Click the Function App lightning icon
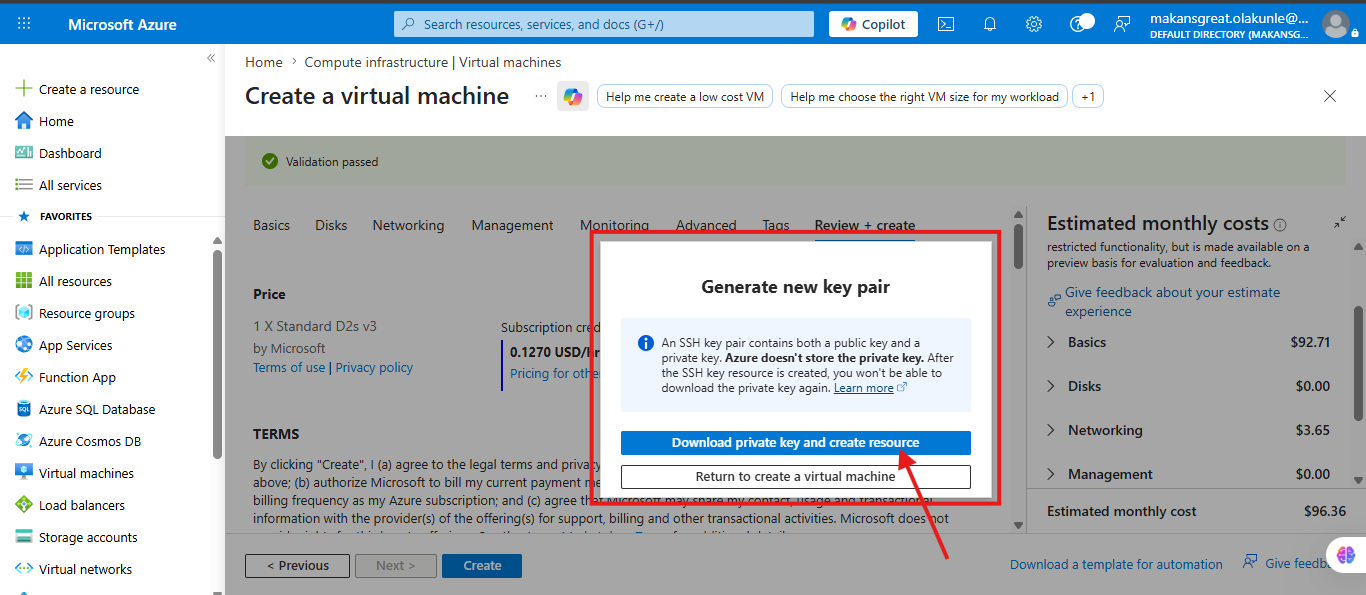This screenshot has height=595, width=1366. [24, 377]
